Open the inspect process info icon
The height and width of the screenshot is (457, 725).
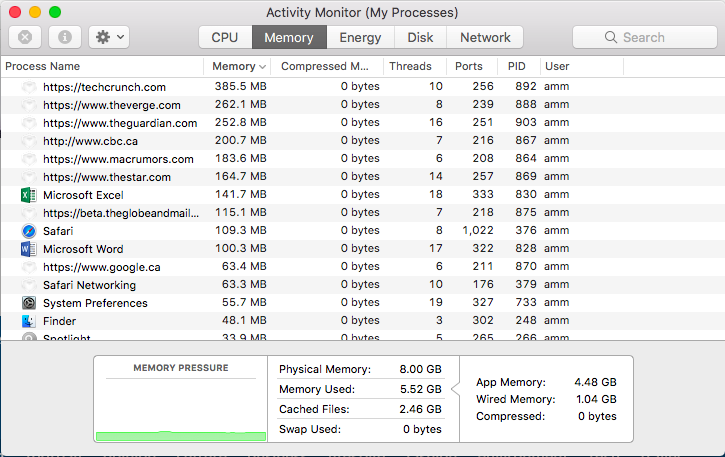point(65,37)
